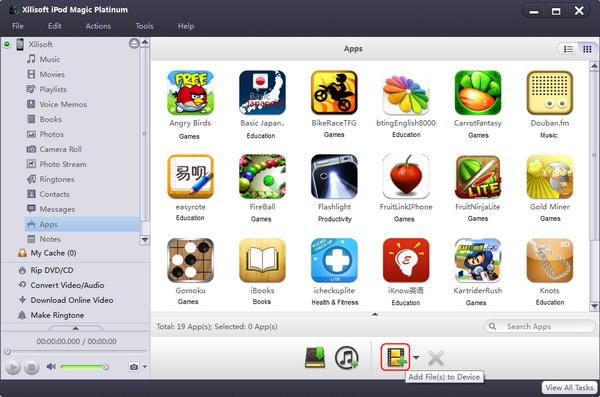600x397 pixels.
Task: Open Ringtones in the sidebar
Action: (x=57, y=179)
